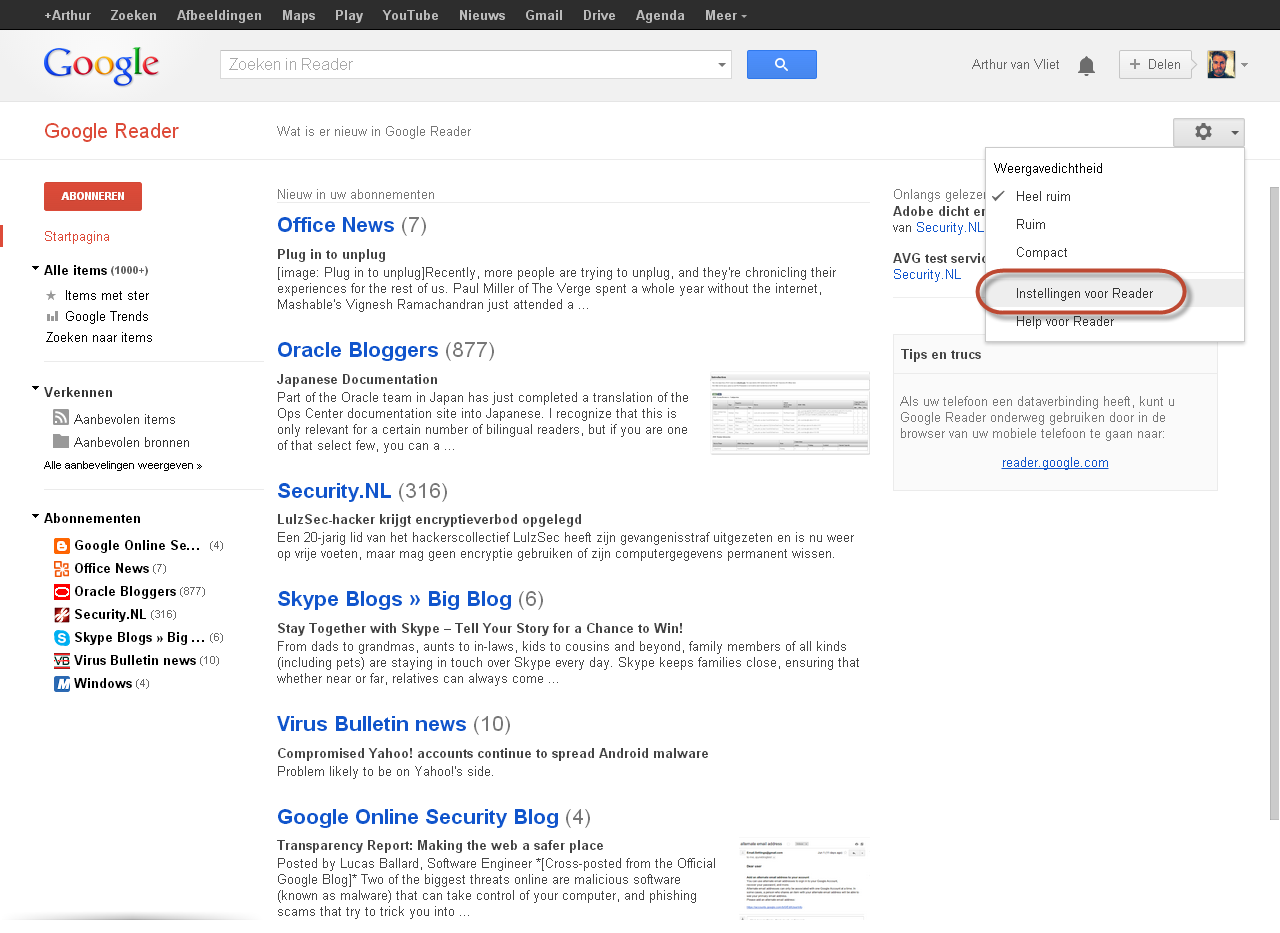Click the settings gear icon
Screen dimensions: 1280x933
(x=1203, y=132)
